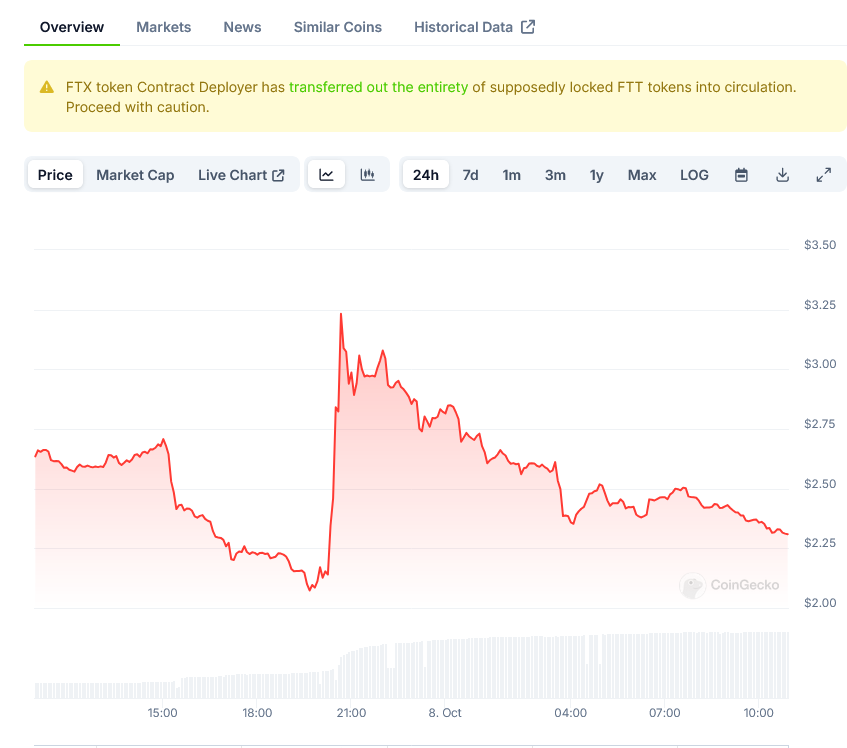Switch to the Markets tab
Screen dimensions: 847x748
[x=163, y=27]
